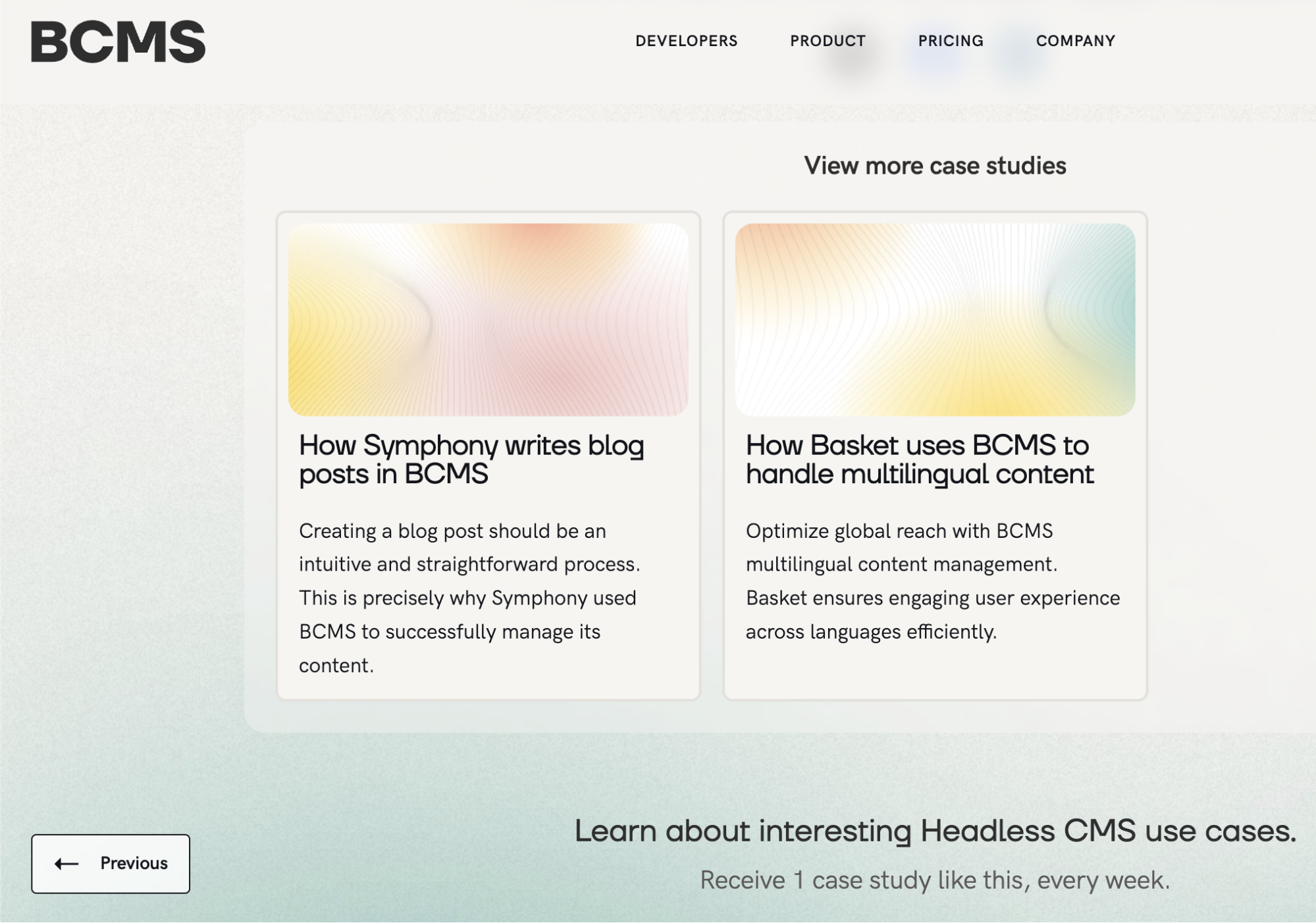The image size is (1316, 923).
Task: Click the left arrow icon in the Previous button
Action: click(x=66, y=864)
